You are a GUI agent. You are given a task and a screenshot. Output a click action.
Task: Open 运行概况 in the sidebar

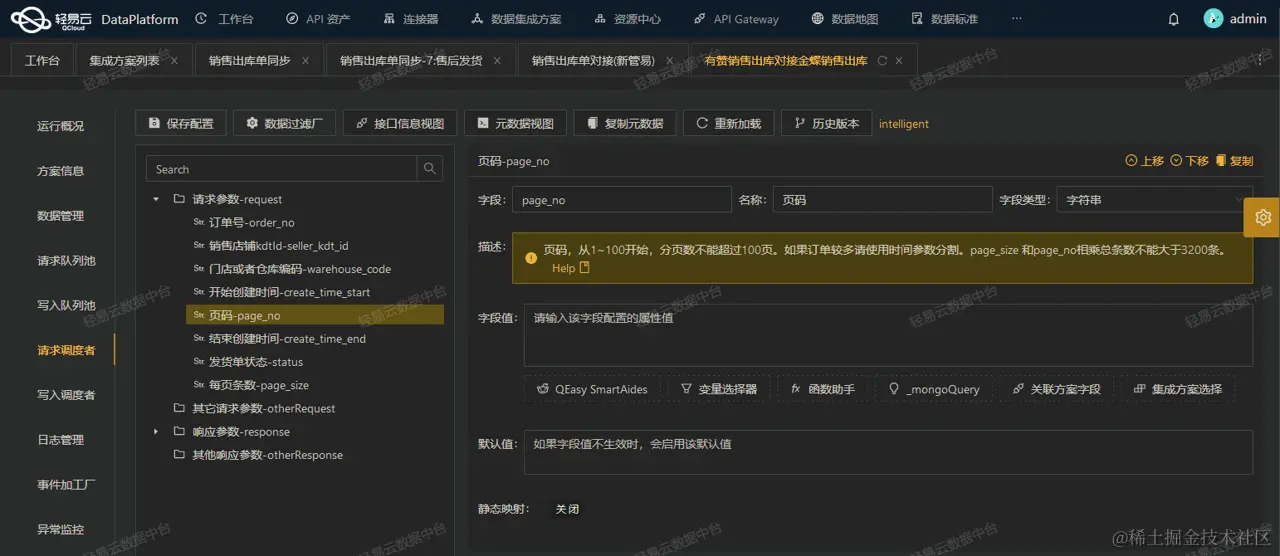pyautogui.click(x=61, y=126)
